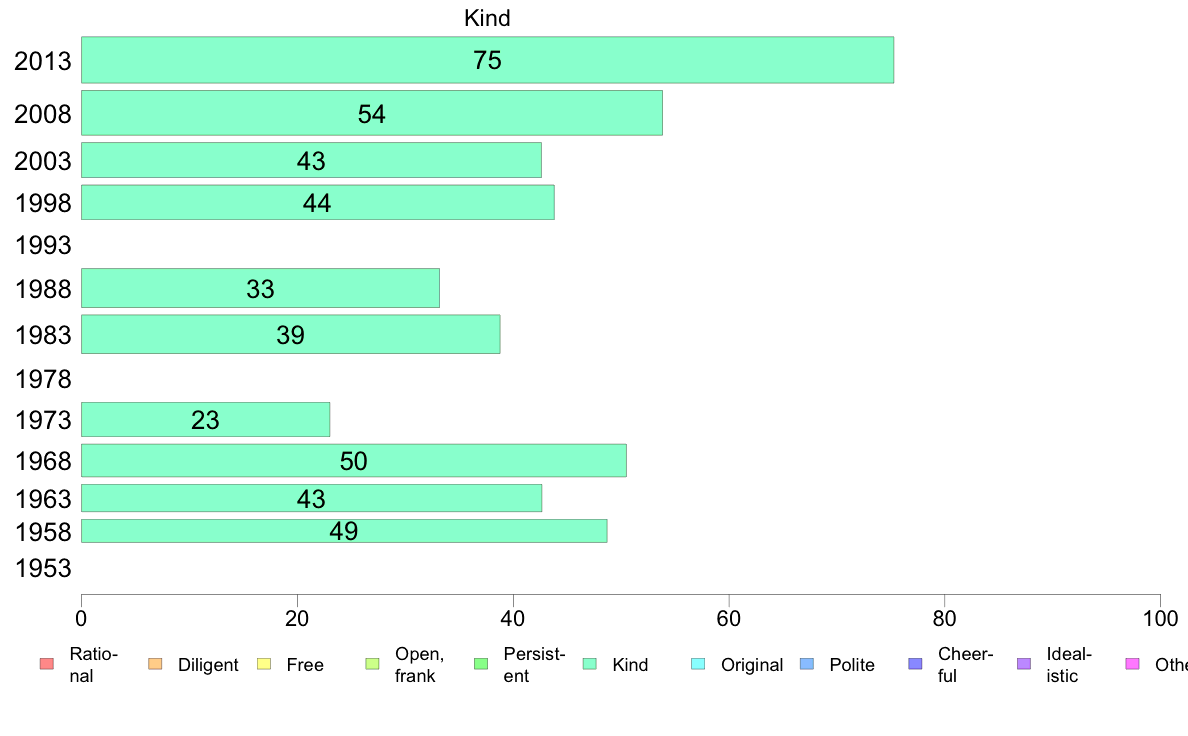1188x736 pixels.
Task: Select the Idealistic purple legend swatch
Action: pos(1024,664)
